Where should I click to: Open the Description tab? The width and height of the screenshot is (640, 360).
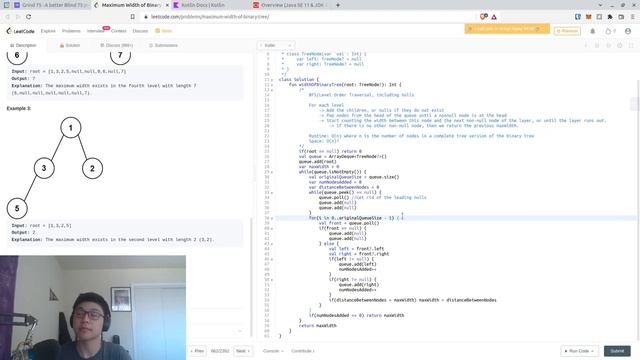[23, 45]
